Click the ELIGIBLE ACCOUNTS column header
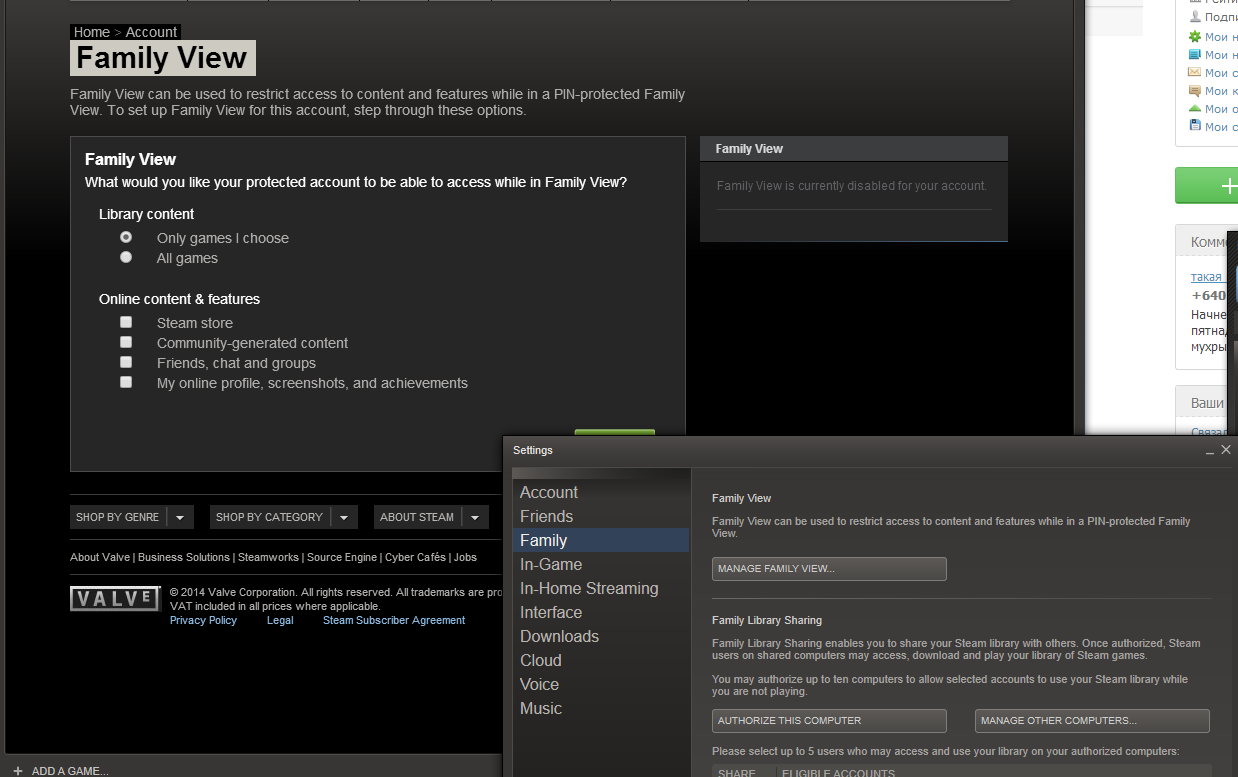The height and width of the screenshot is (777, 1238). pyautogui.click(x=839, y=773)
